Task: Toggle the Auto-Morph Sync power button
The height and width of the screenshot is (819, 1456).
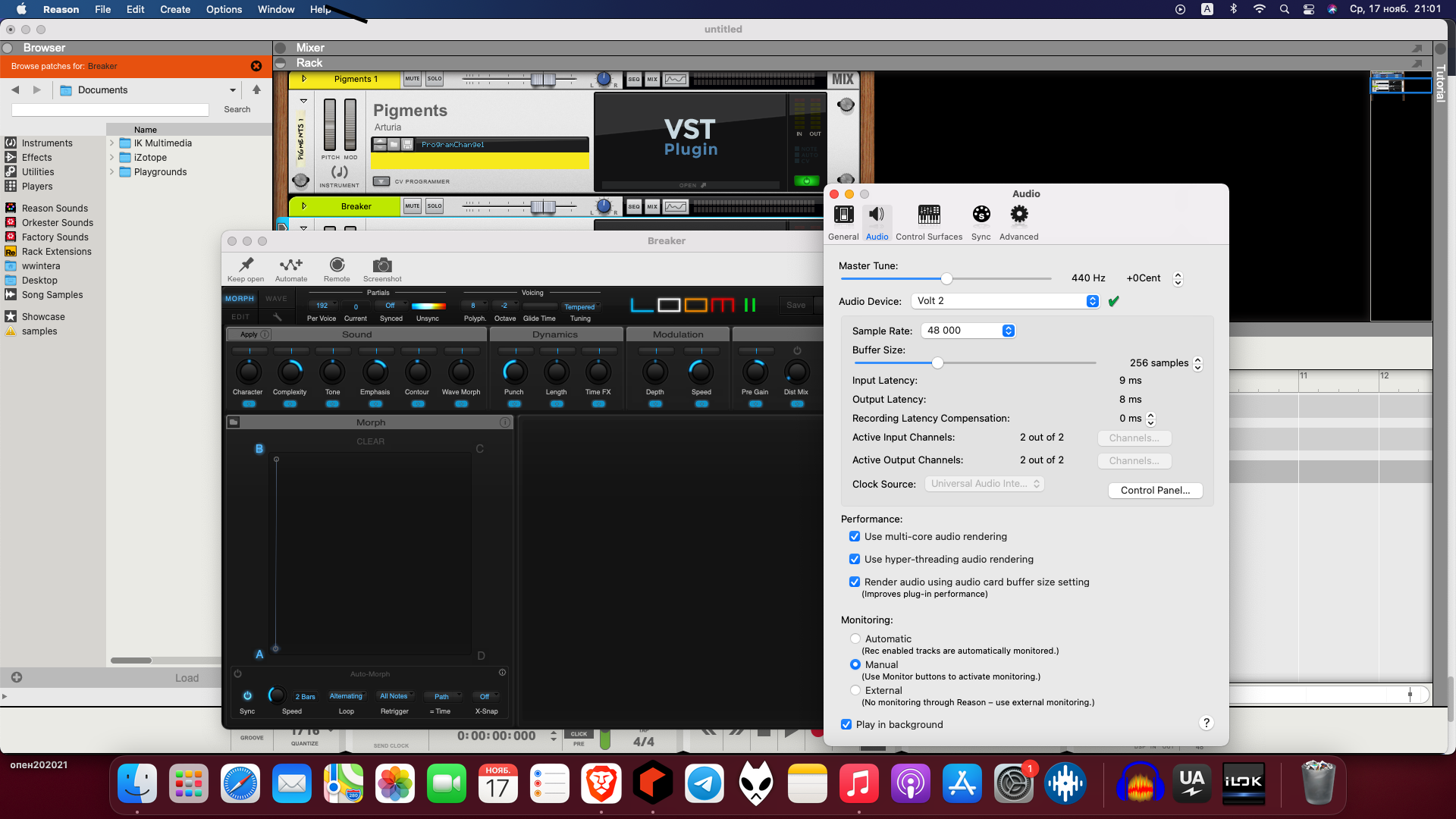Action: click(247, 695)
